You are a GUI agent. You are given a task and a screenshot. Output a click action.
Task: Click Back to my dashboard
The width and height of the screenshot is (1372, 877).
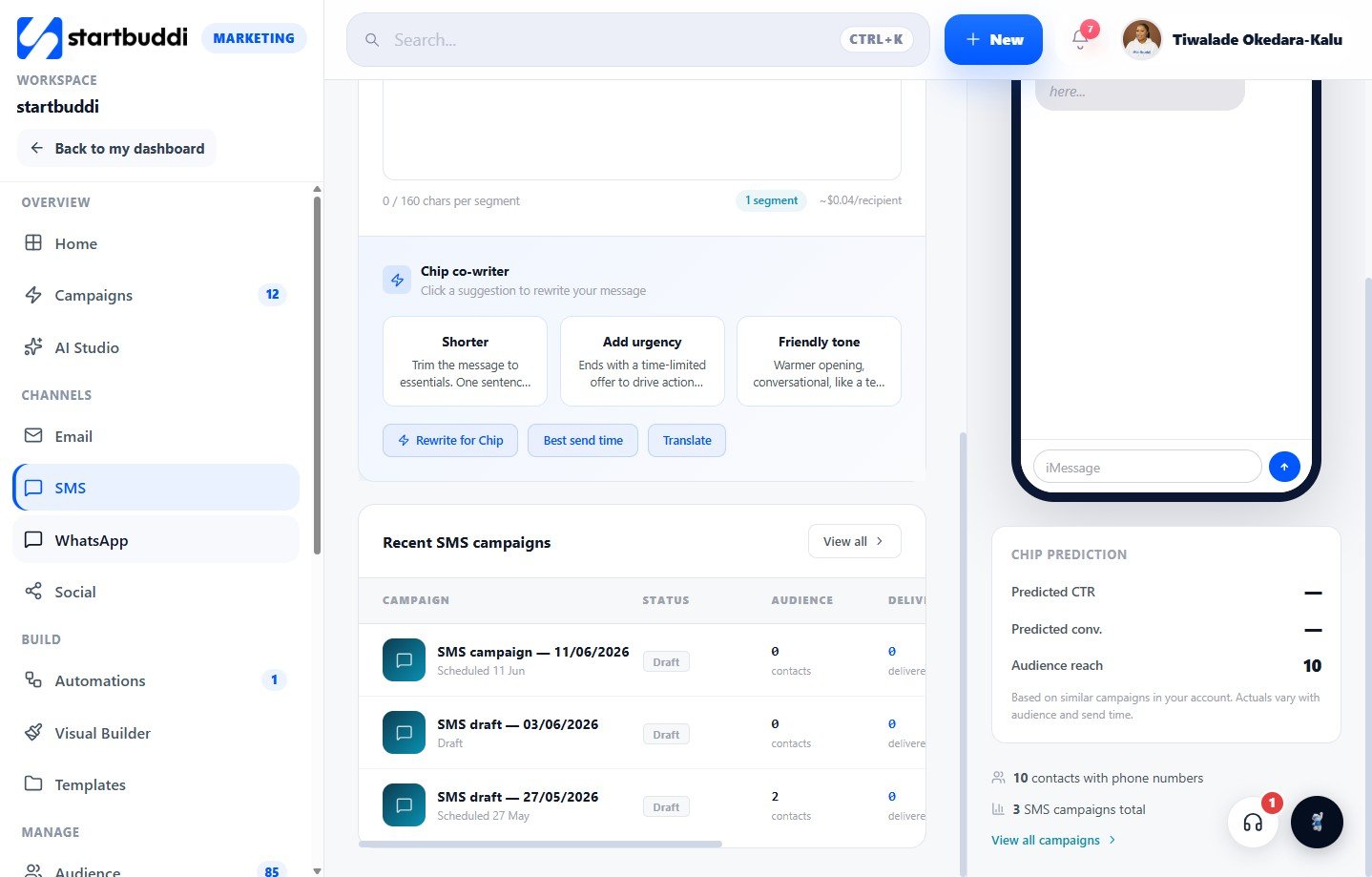pos(116,148)
